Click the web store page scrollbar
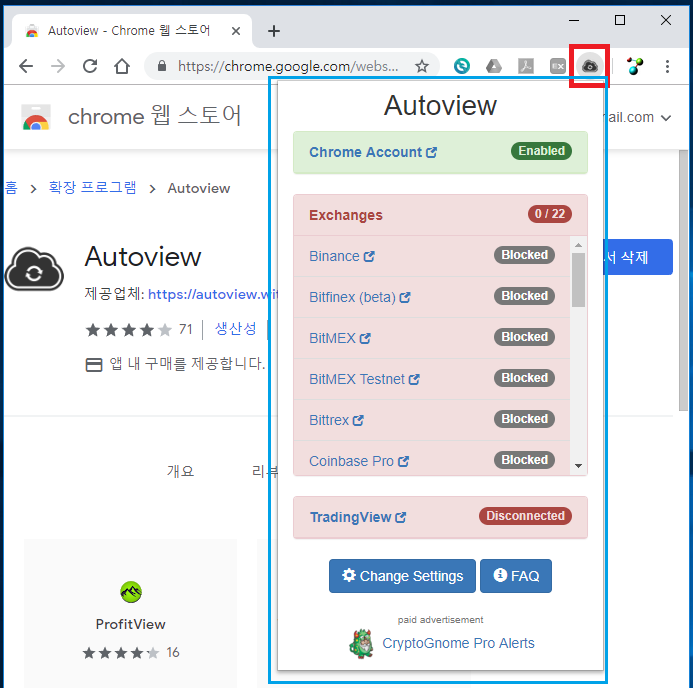The width and height of the screenshot is (693, 689). tap(683, 281)
